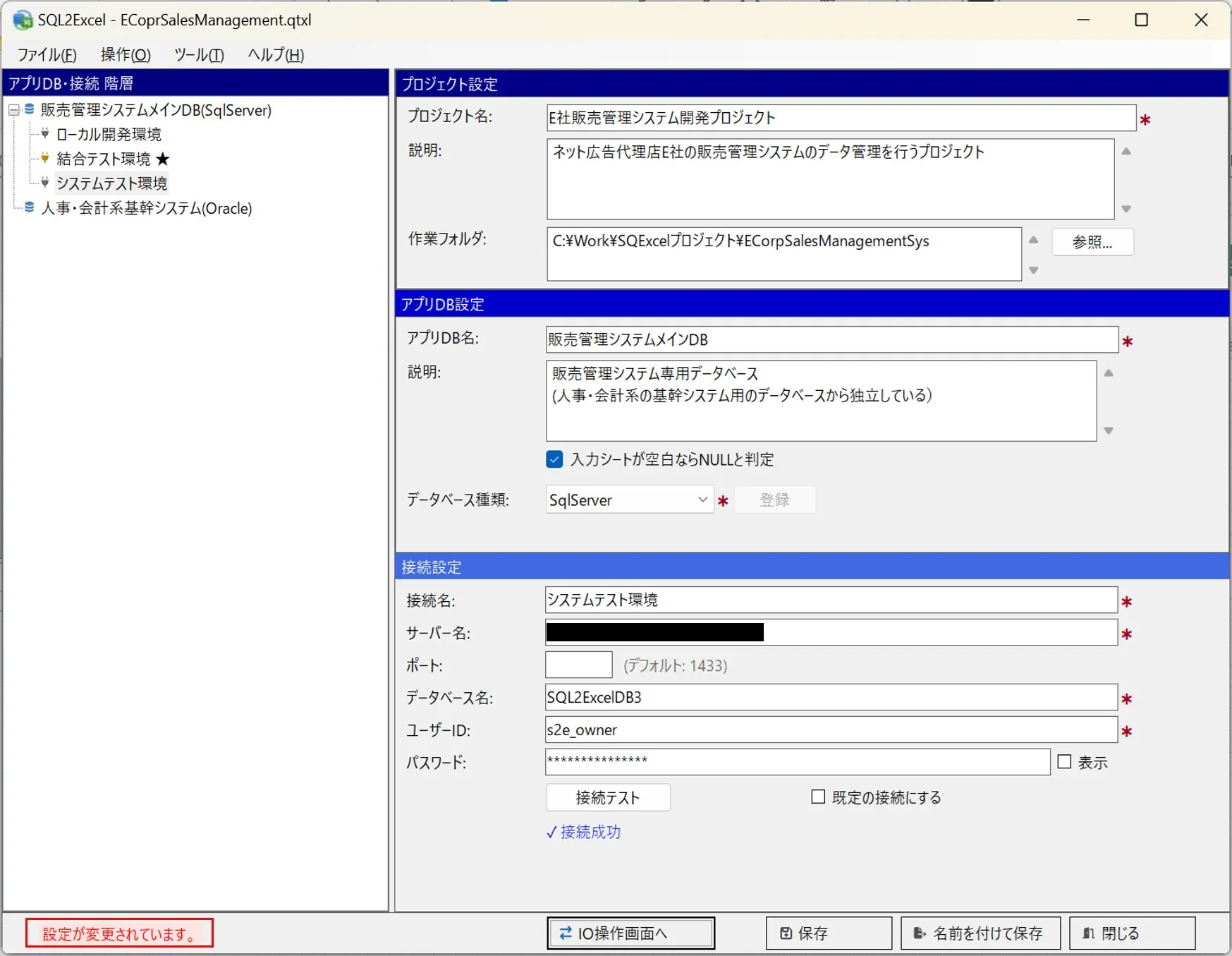Click down arrow of アプリDB 説明 field
Viewport: 1232px width, 956px height.
click(x=1109, y=430)
